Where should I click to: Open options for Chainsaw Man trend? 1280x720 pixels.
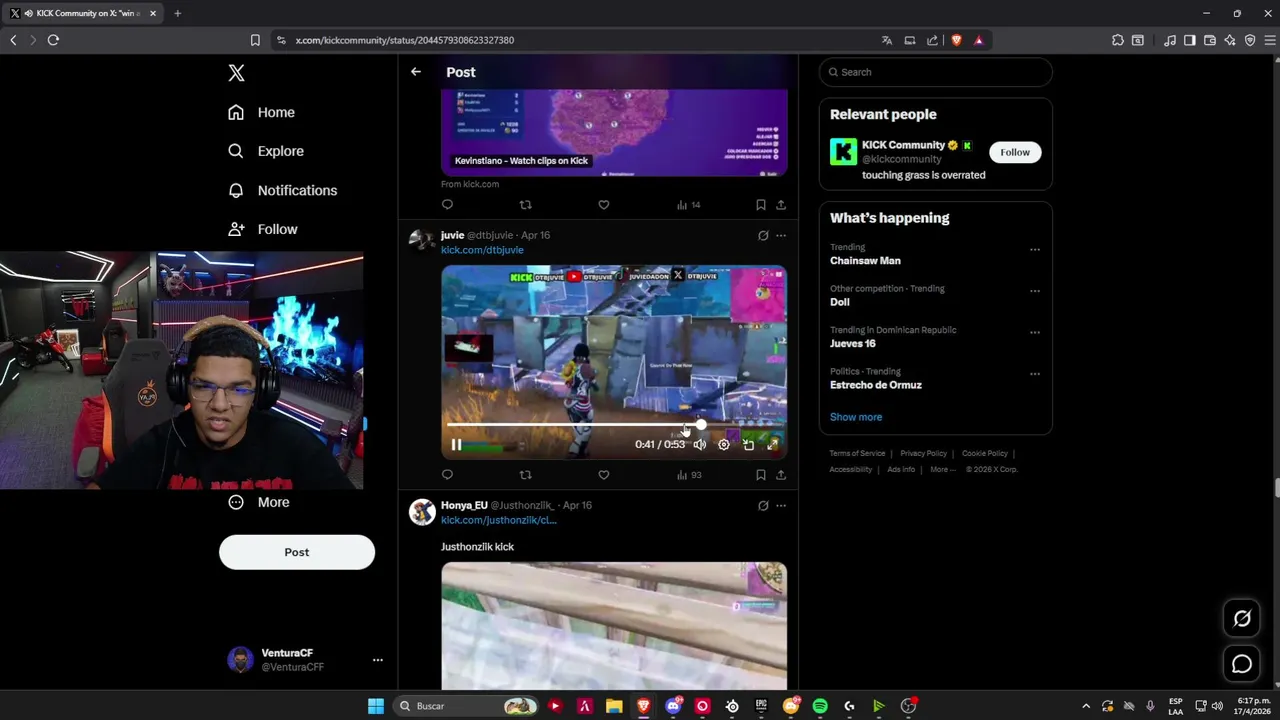pos(1035,250)
